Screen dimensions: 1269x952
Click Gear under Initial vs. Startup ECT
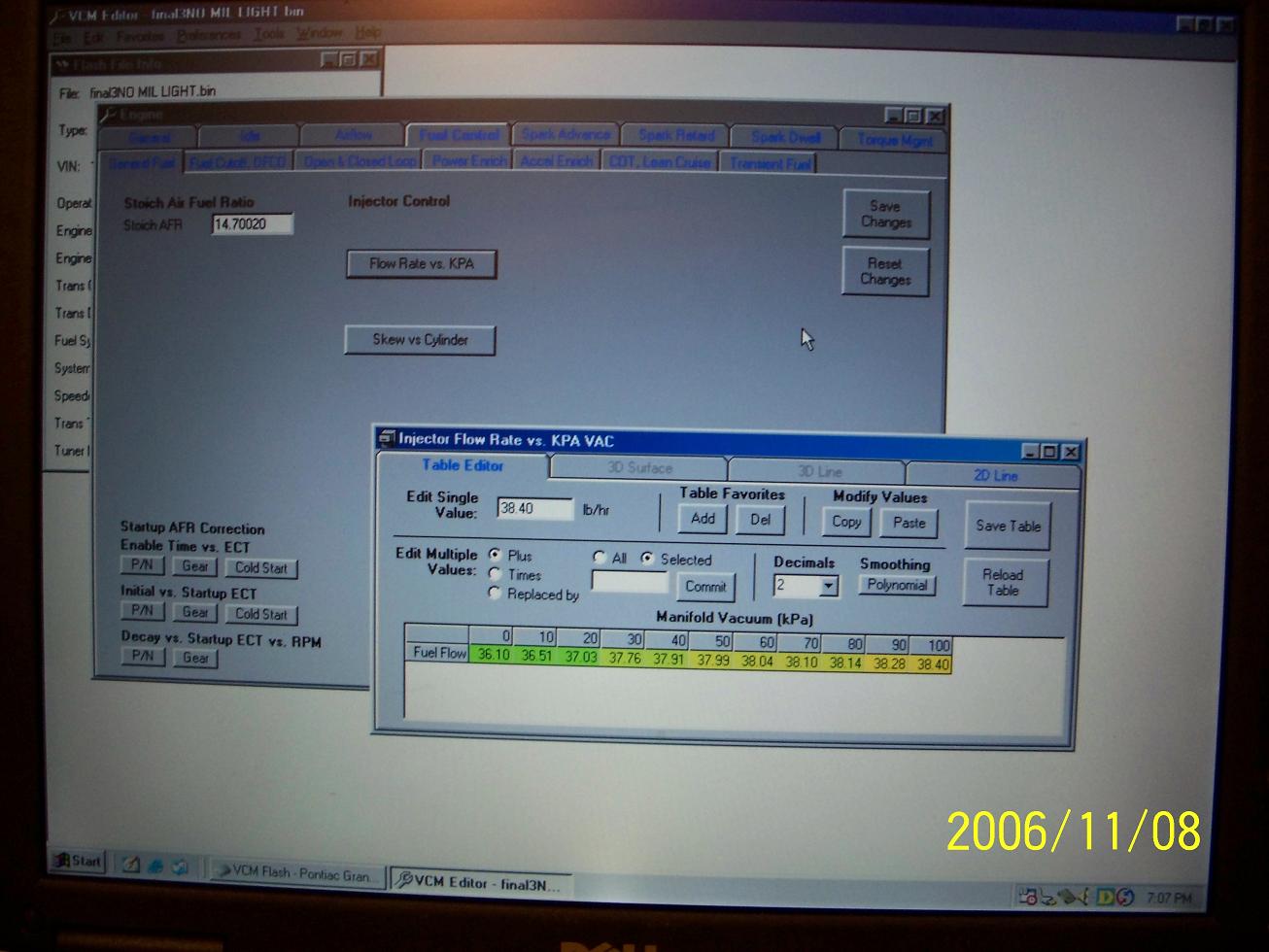pyautogui.click(x=195, y=612)
